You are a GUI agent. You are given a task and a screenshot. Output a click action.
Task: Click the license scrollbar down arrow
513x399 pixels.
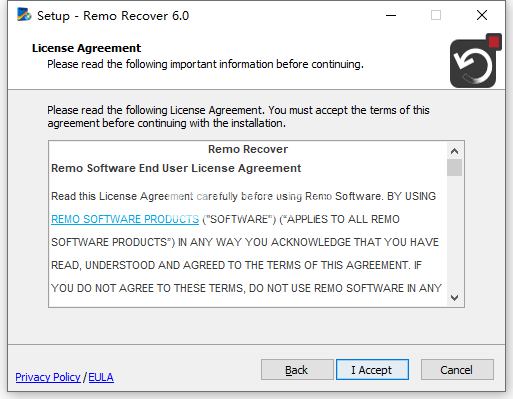454,297
